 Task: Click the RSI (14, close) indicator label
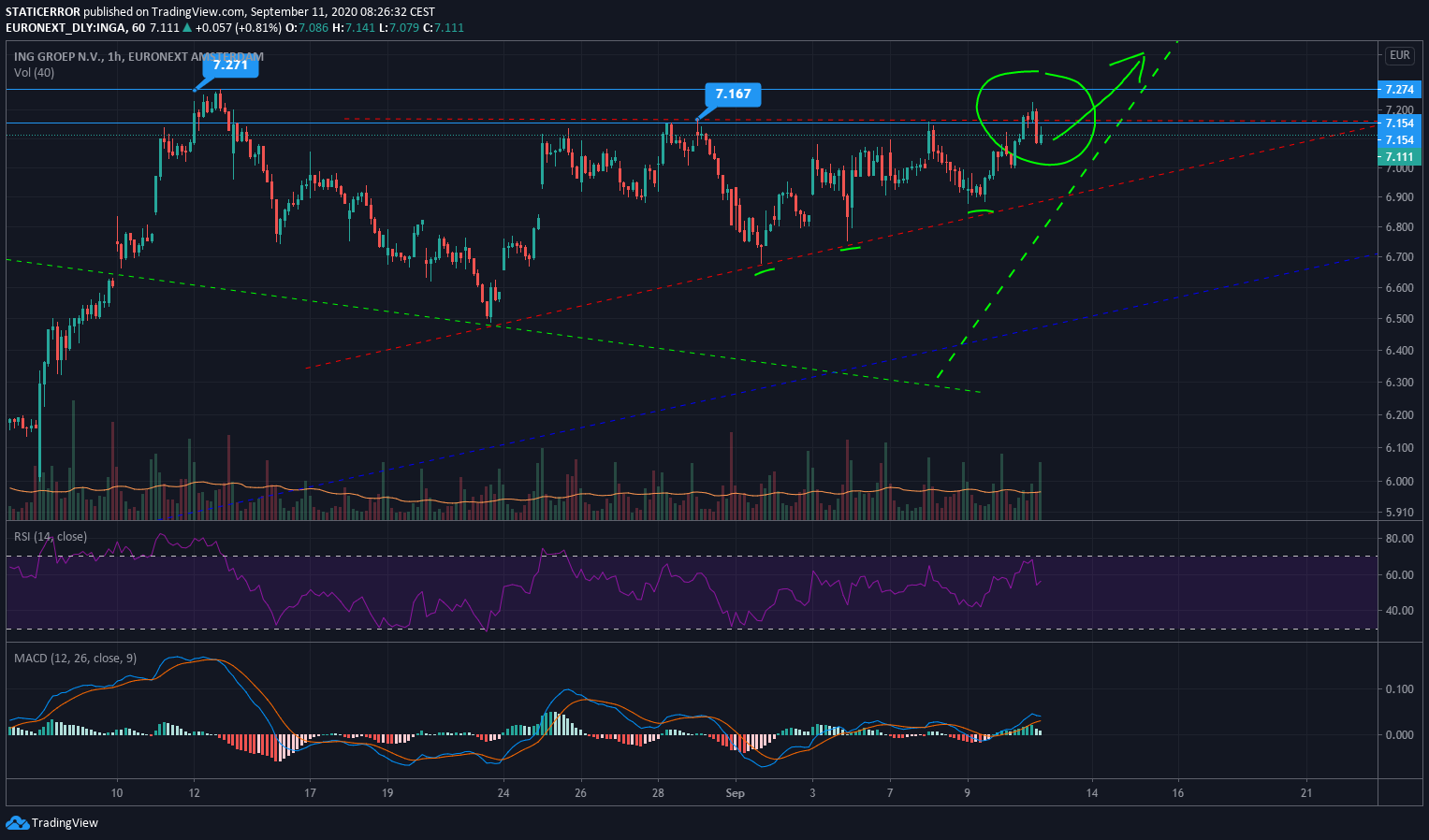51,537
